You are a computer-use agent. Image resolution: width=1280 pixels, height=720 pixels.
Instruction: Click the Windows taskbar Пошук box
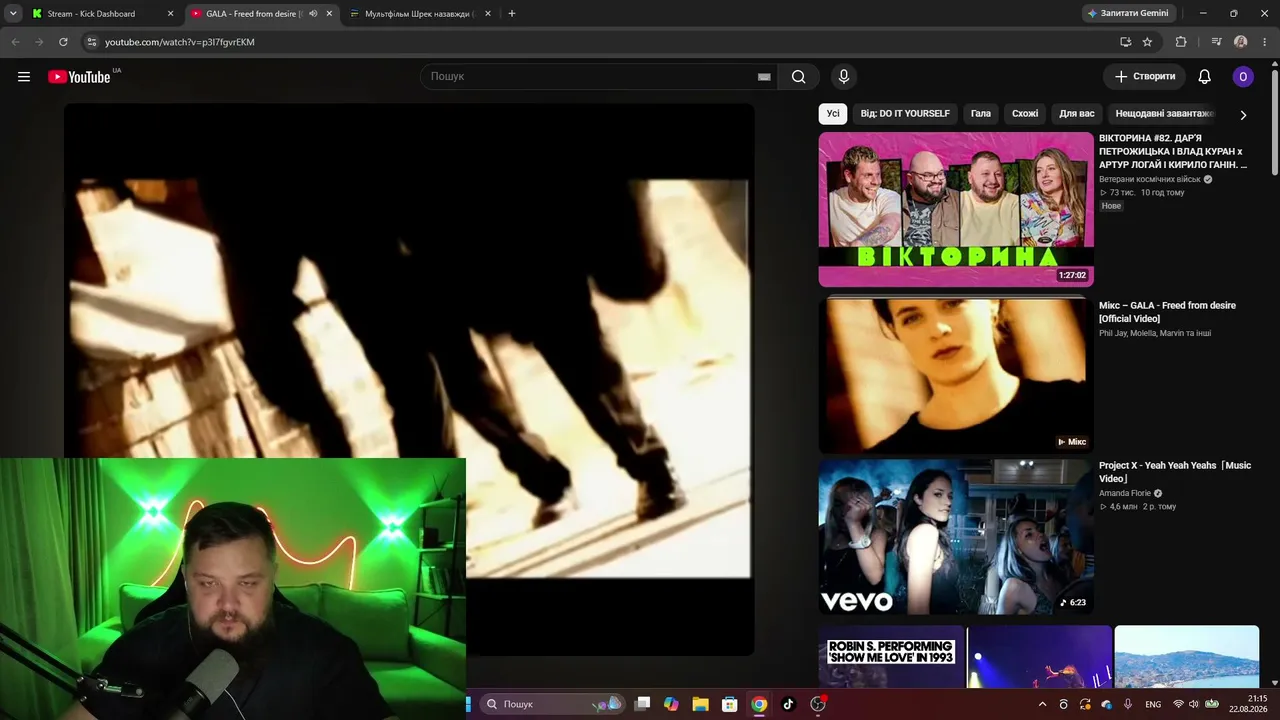pos(552,704)
